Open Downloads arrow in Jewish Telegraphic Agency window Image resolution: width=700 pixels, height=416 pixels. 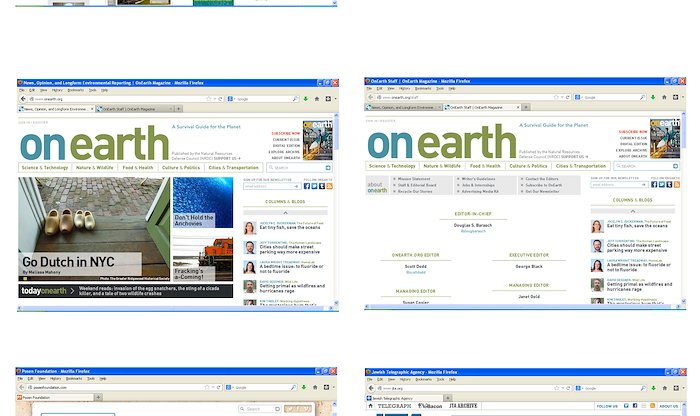click(x=654, y=388)
